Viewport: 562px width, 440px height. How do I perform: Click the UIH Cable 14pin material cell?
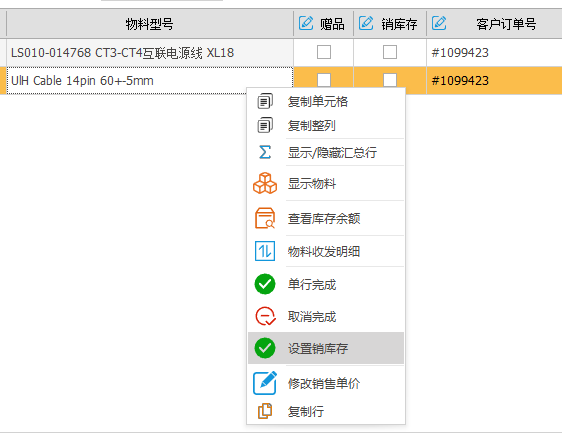(x=149, y=81)
